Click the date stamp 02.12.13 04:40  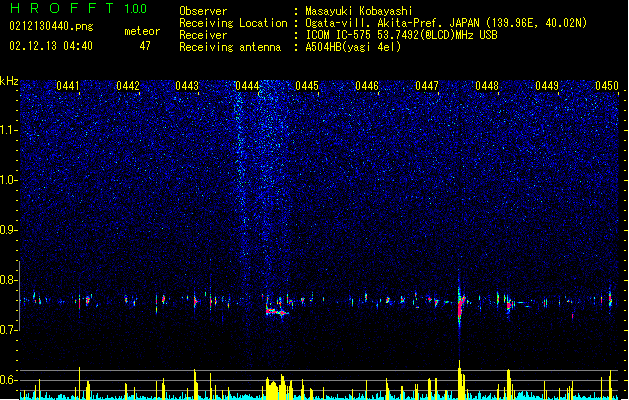tap(51, 46)
